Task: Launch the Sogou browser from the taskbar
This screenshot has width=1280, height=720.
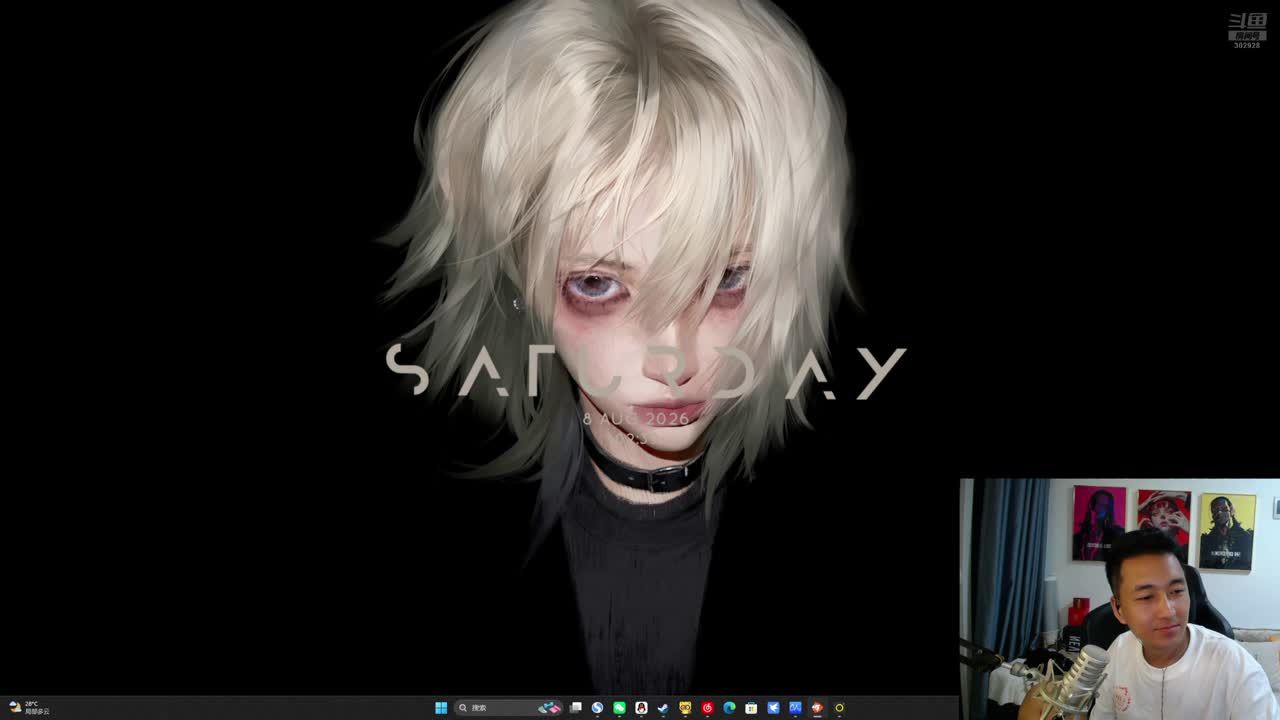Action: click(597, 708)
